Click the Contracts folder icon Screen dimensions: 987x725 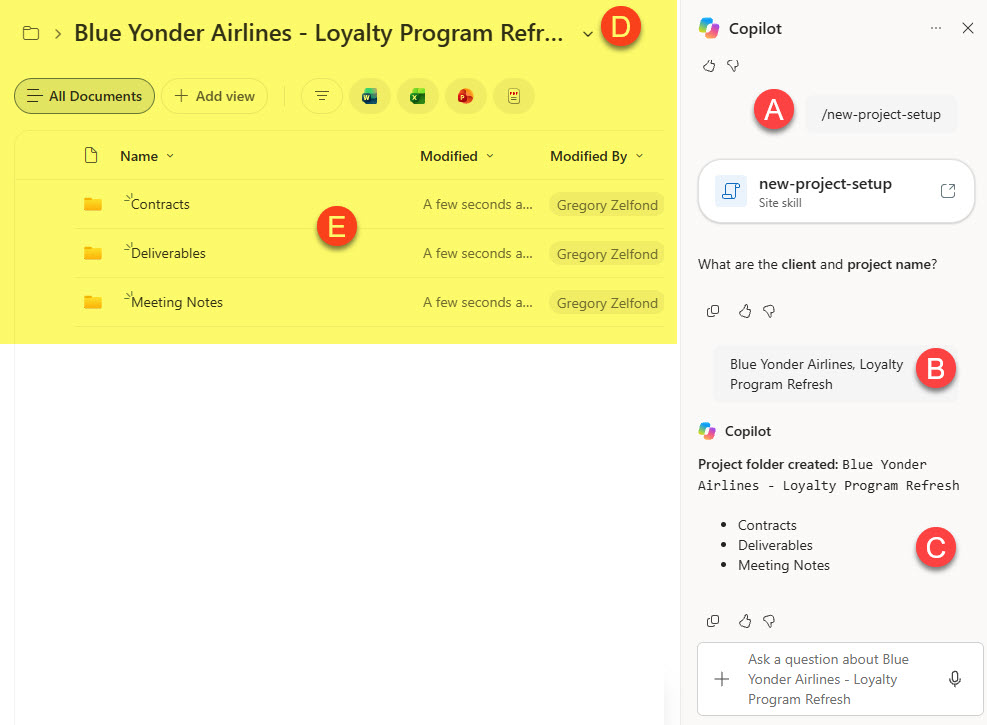tap(93, 205)
